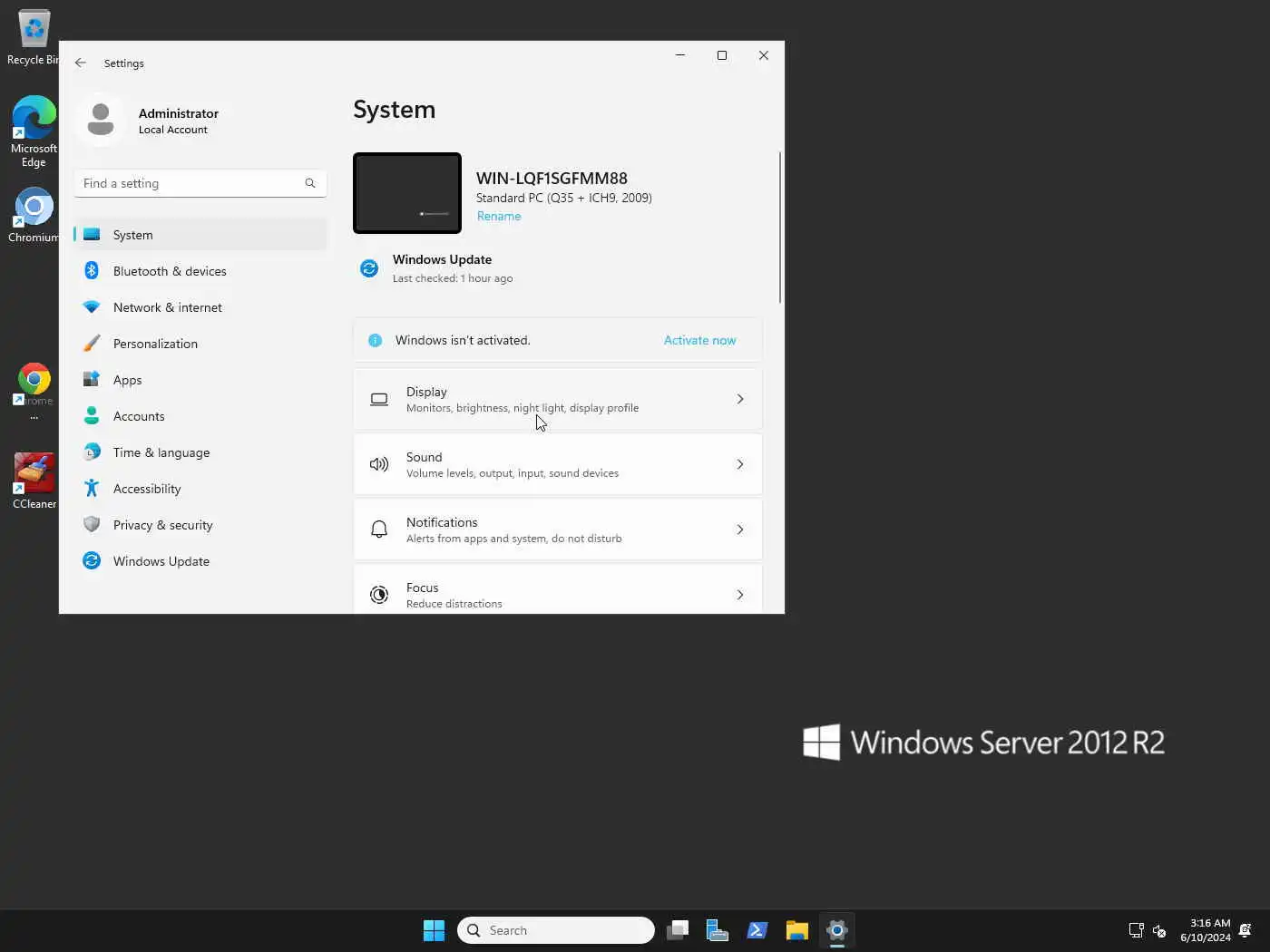Click the info icon beside Windows isn't activated

pos(375,340)
